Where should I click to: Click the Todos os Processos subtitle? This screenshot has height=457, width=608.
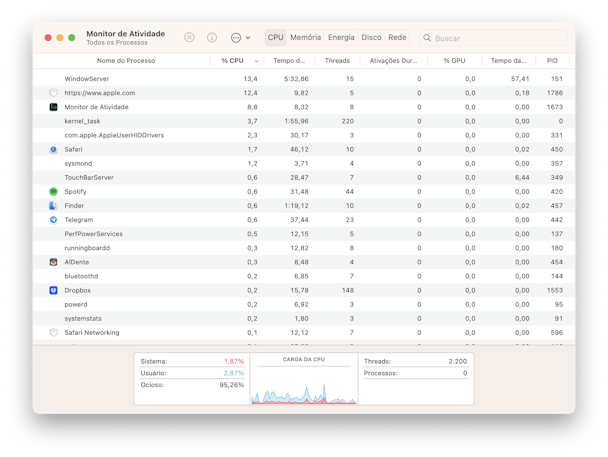click(x=117, y=43)
